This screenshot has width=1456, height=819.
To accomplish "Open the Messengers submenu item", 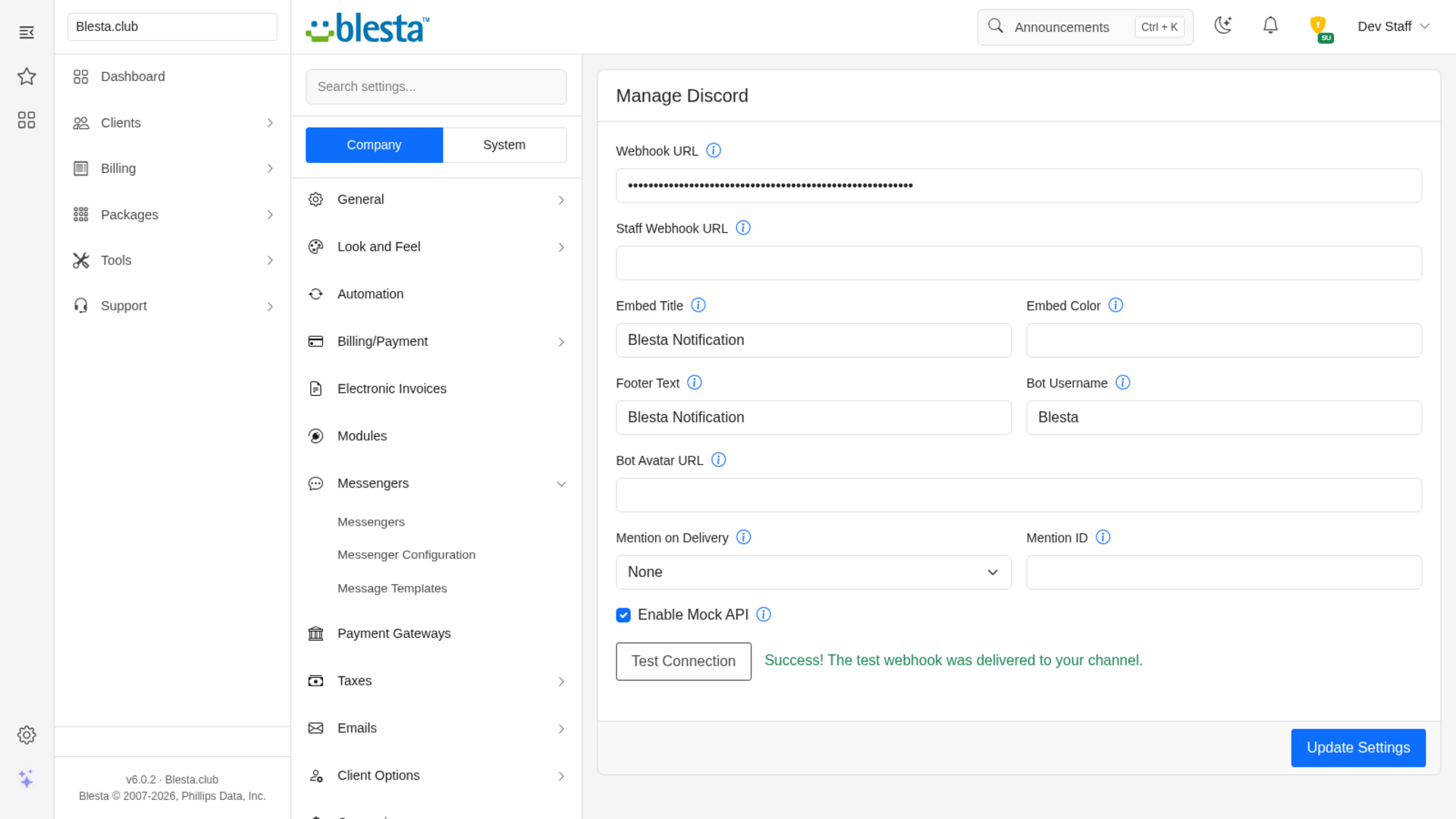I will (x=371, y=522).
